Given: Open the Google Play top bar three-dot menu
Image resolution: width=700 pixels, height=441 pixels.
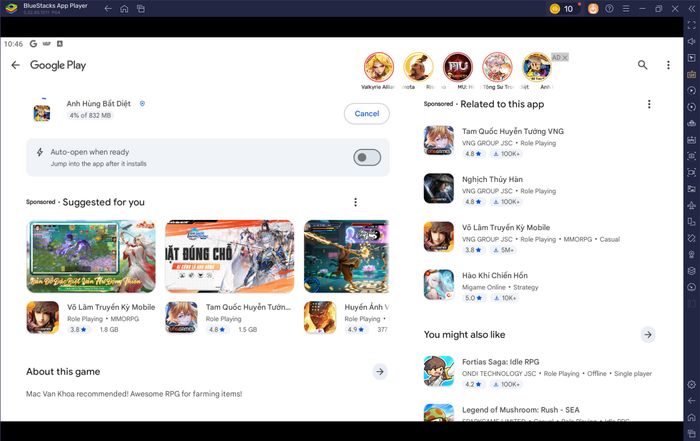Looking at the screenshot, I should [x=668, y=65].
